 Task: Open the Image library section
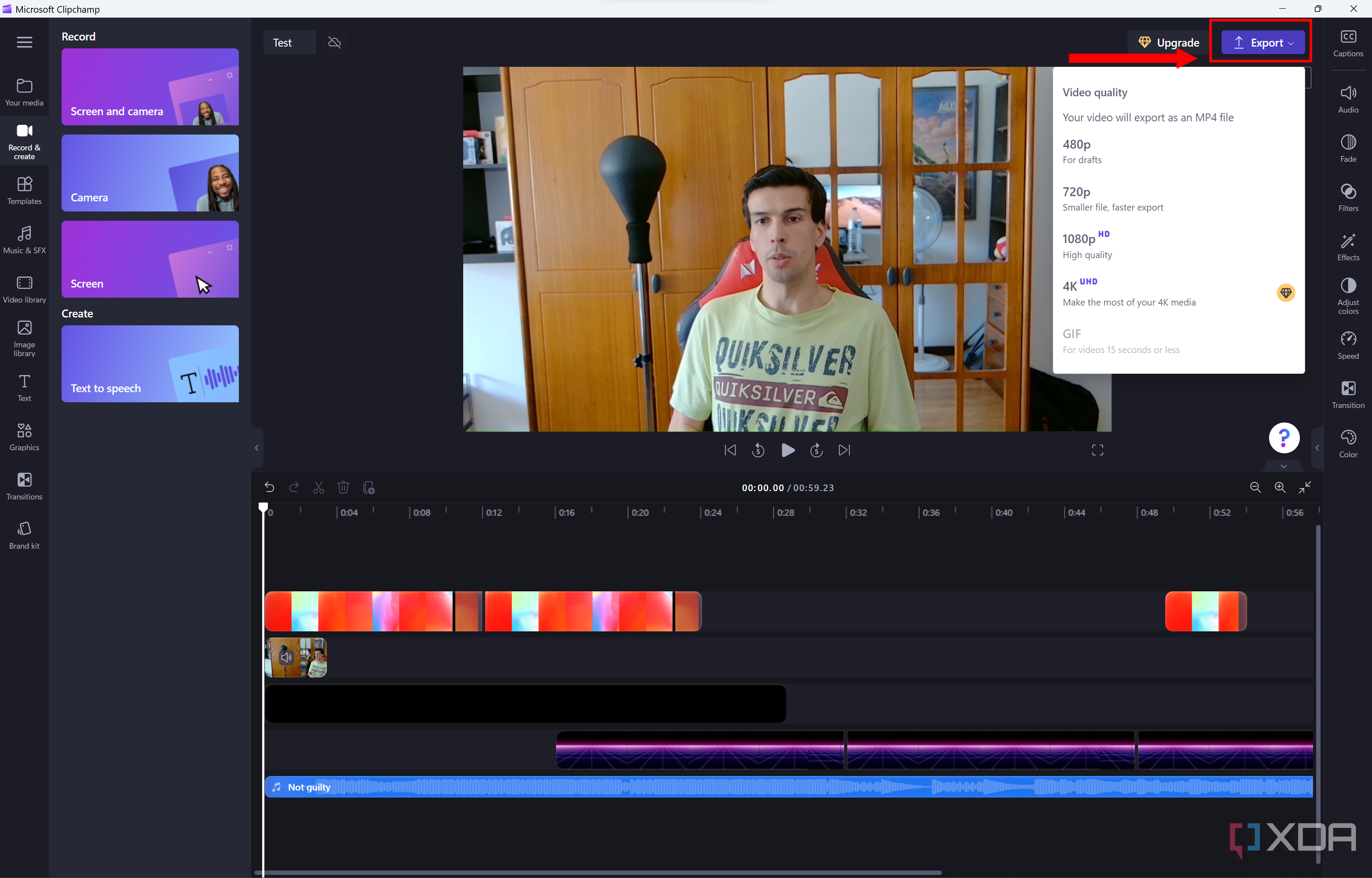[x=25, y=339]
